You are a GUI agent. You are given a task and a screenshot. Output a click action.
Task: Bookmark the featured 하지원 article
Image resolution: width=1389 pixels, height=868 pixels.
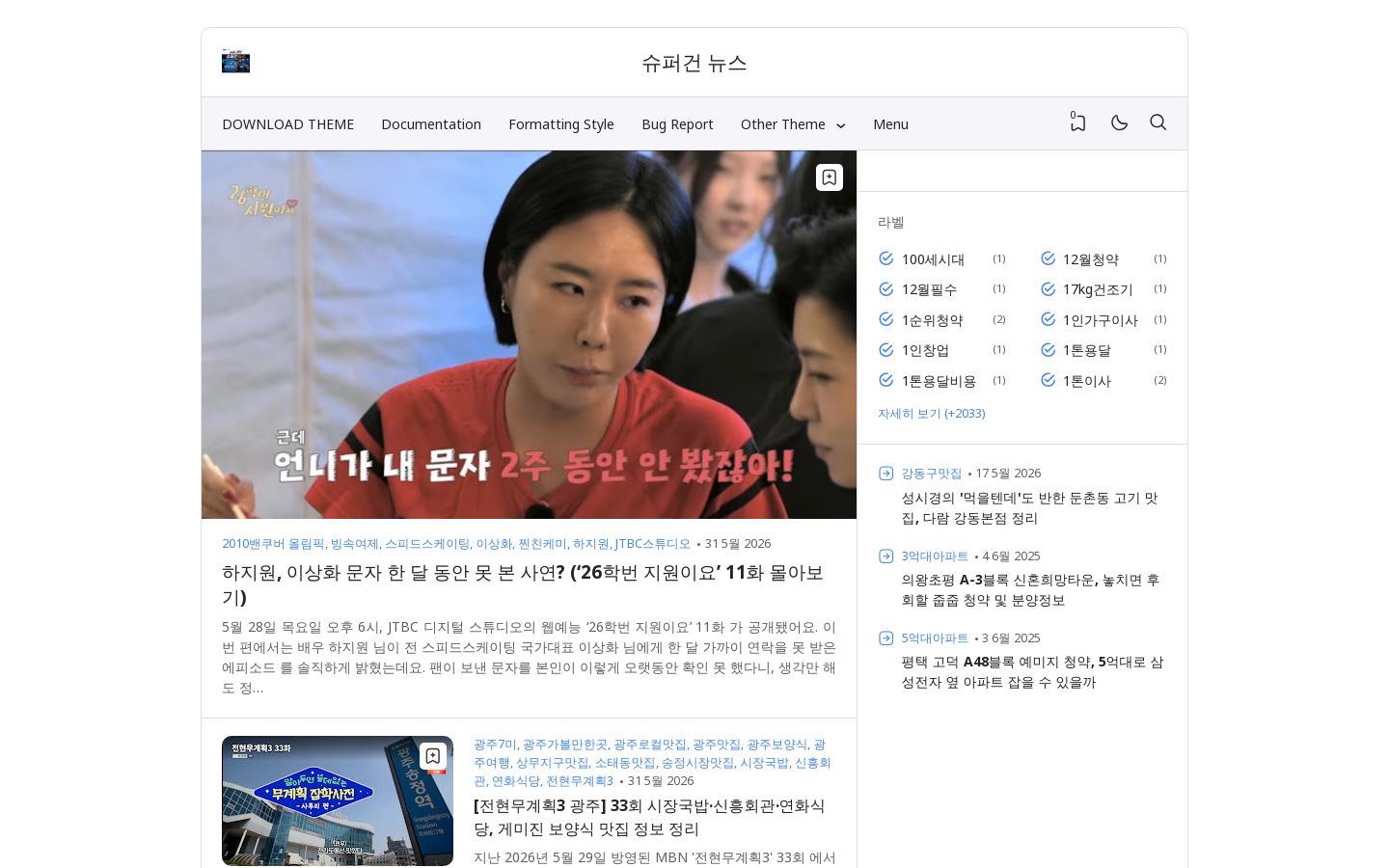click(830, 177)
